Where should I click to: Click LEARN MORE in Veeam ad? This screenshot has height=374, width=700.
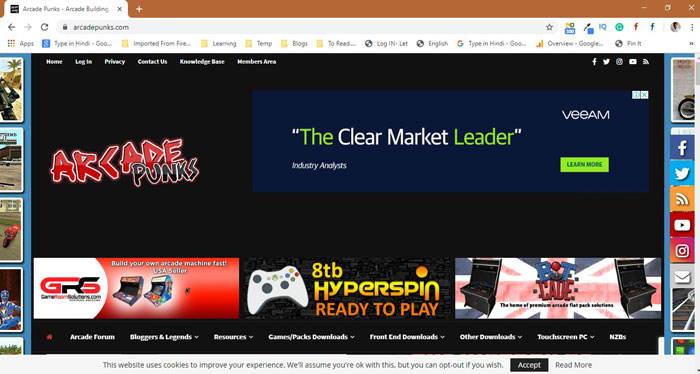click(584, 165)
